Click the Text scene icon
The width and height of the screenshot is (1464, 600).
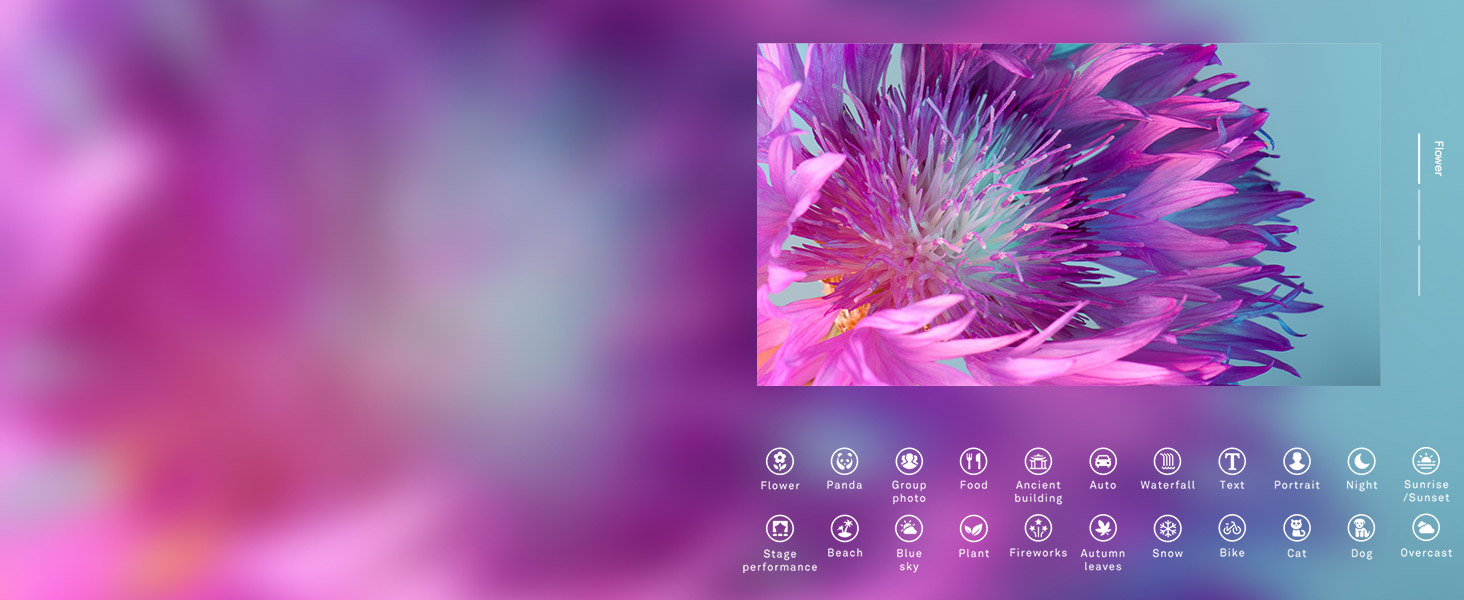1232,461
